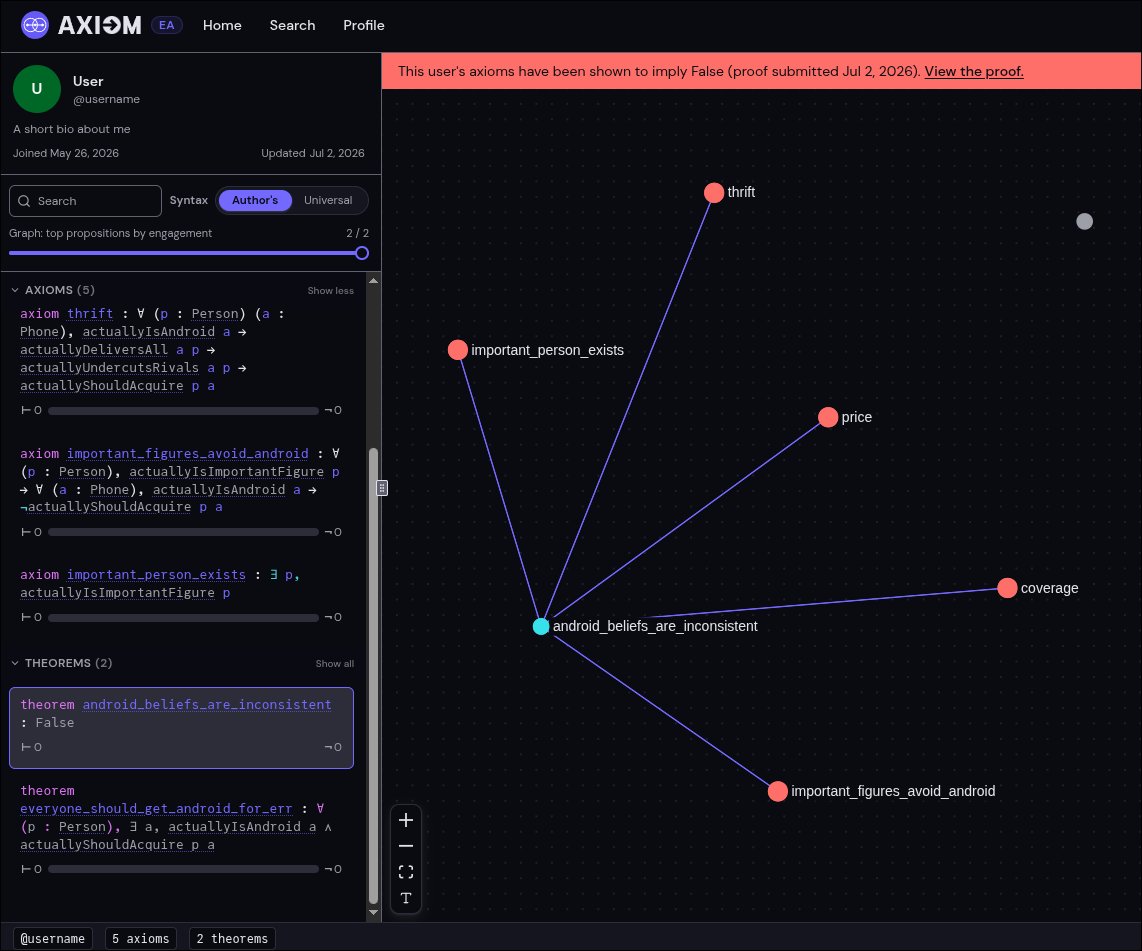This screenshot has width=1142, height=951.
Task: Click Show all for theorems
Action: coord(334,663)
